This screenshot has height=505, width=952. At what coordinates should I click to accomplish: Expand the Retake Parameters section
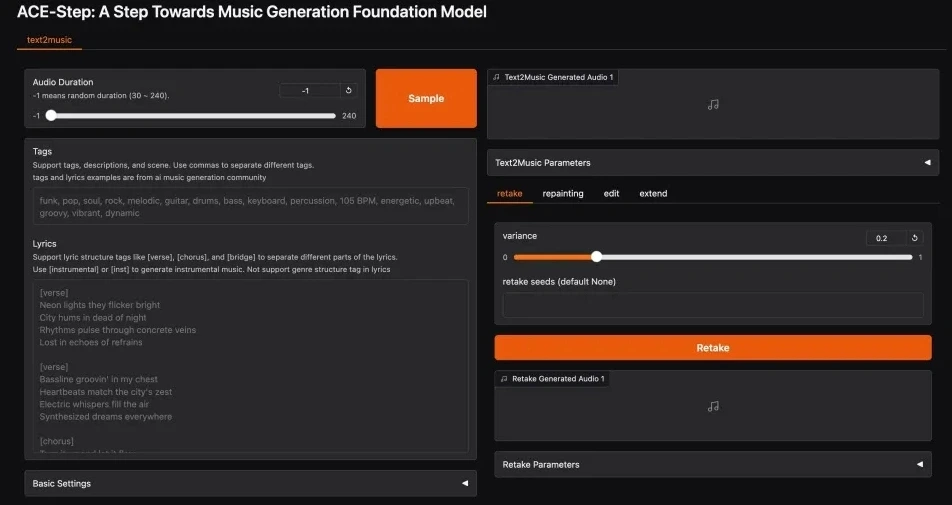(919, 464)
